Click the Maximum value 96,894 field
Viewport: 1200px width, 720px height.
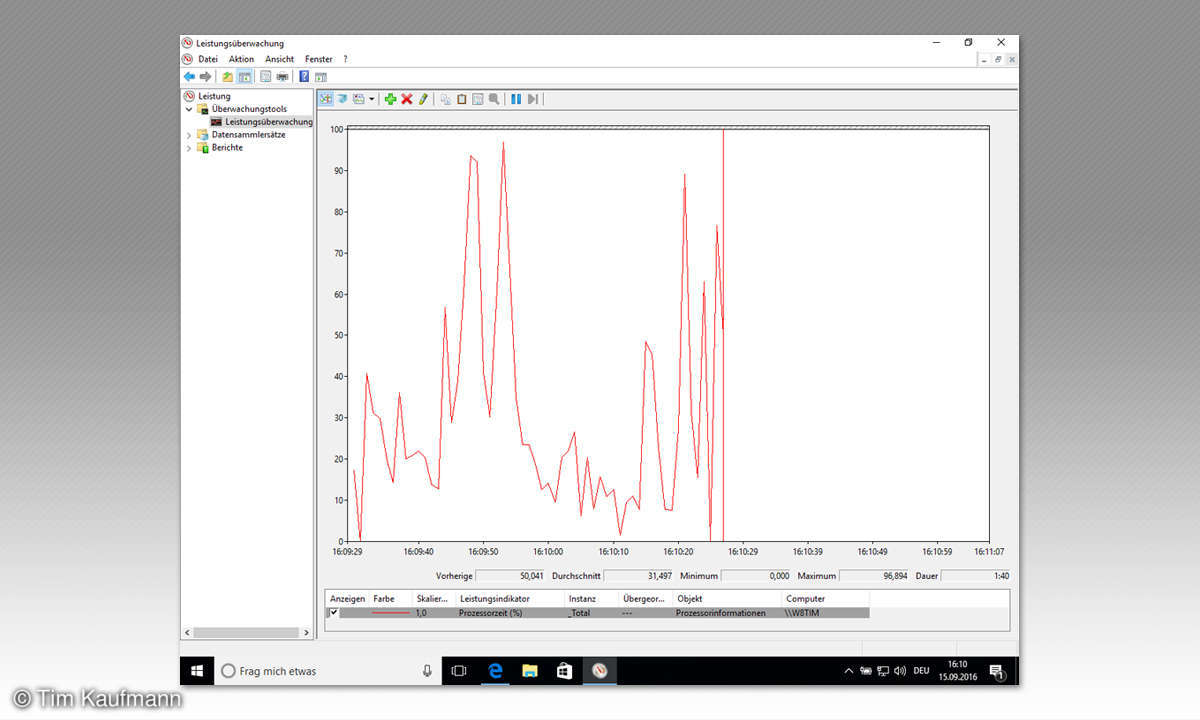pos(874,576)
